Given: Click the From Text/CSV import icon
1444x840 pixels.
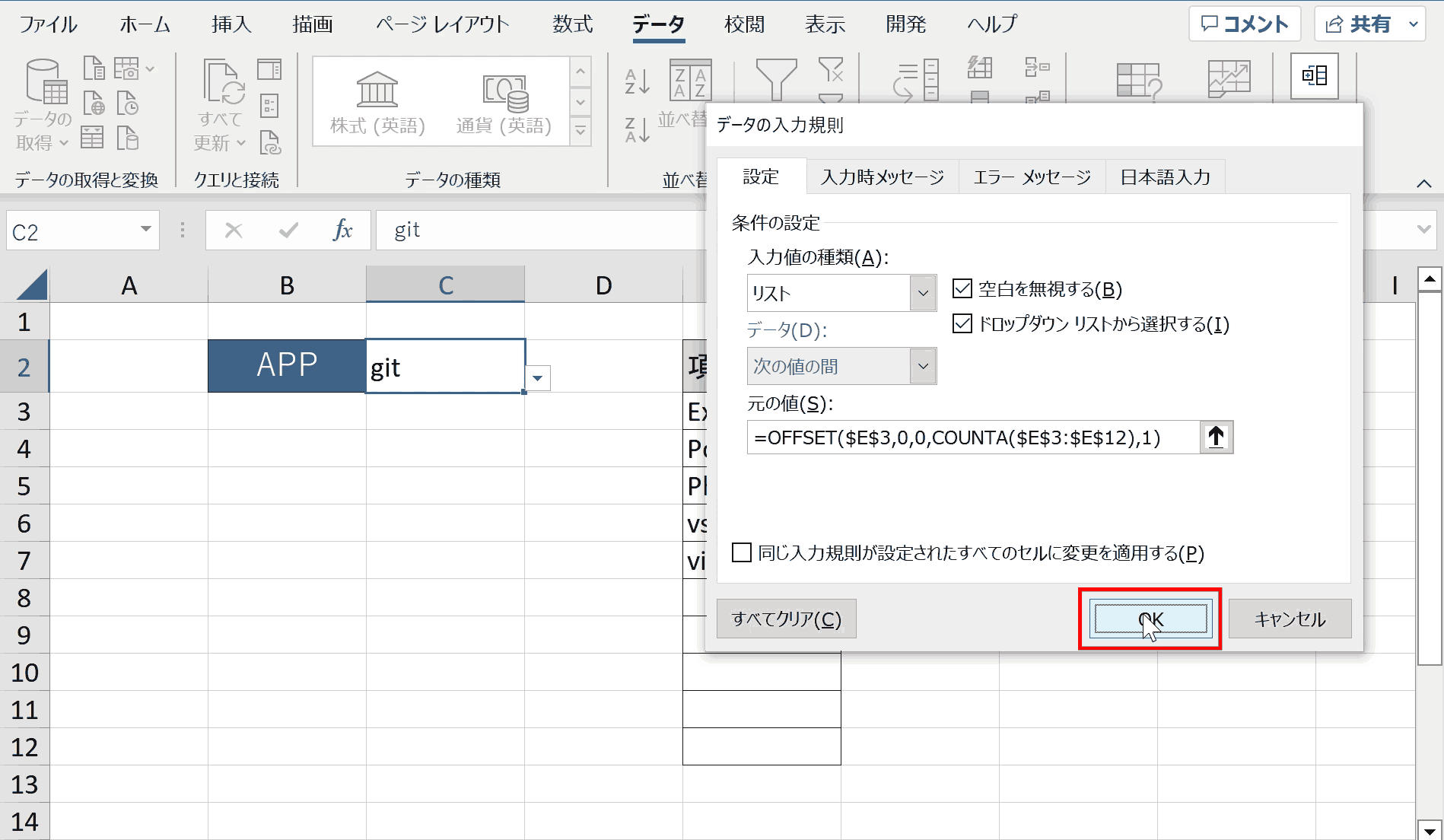Looking at the screenshot, I should [x=94, y=68].
